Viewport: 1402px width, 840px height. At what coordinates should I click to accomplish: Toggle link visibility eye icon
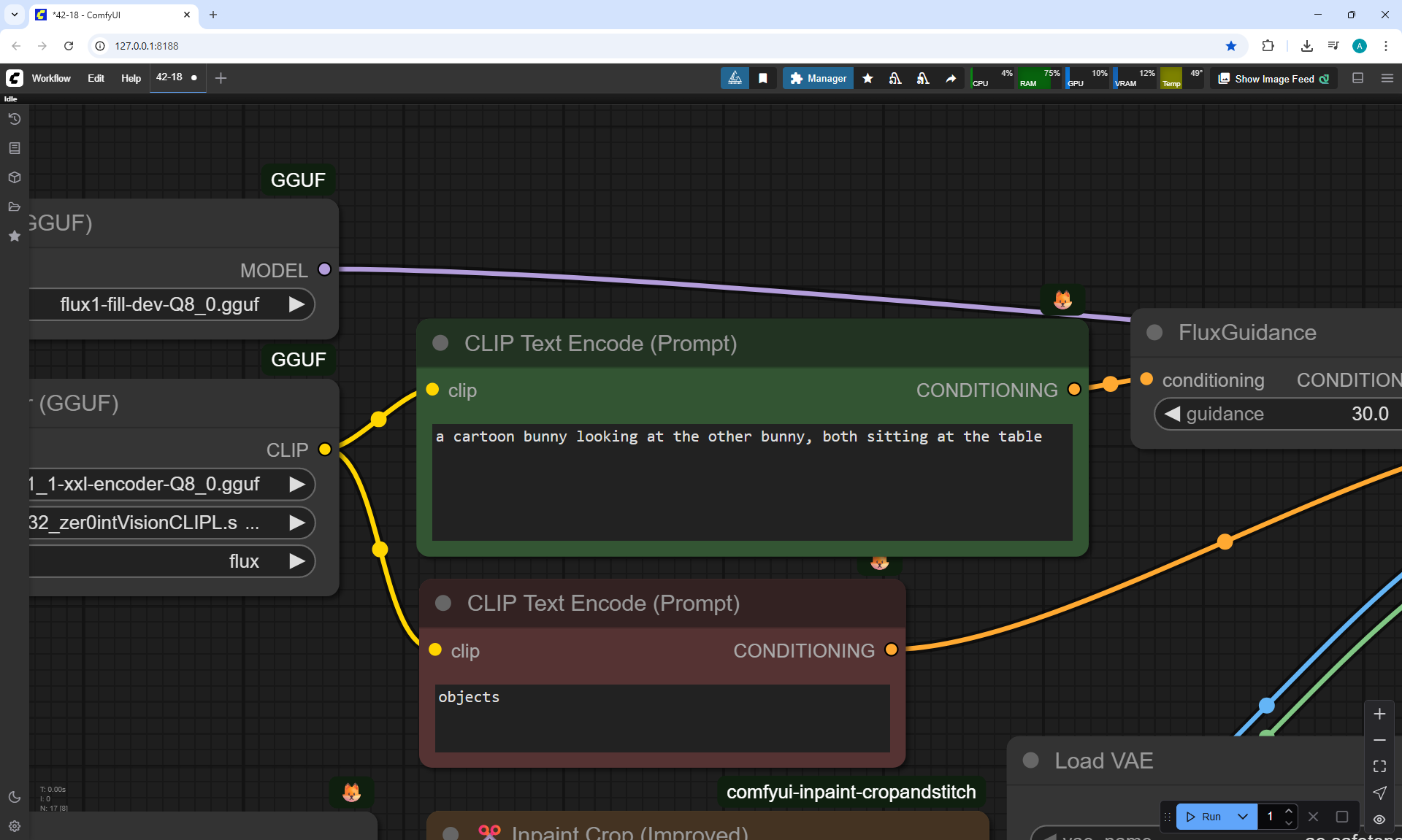[x=1379, y=819]
